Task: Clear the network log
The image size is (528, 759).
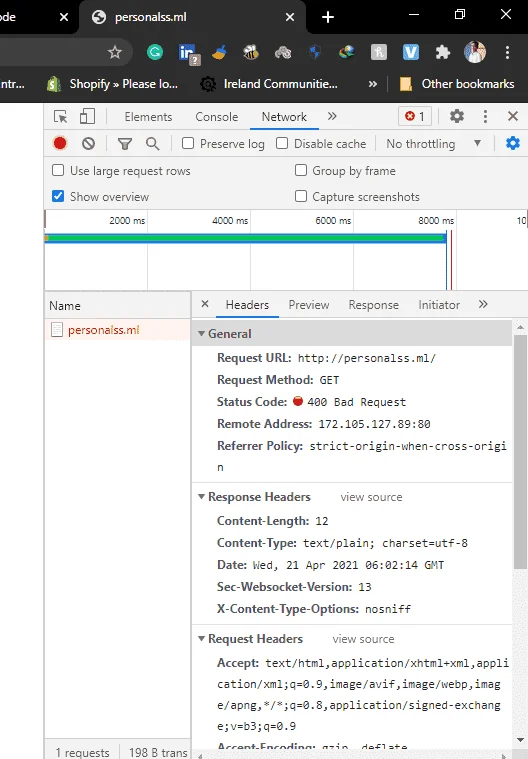Action: (88, 144)
